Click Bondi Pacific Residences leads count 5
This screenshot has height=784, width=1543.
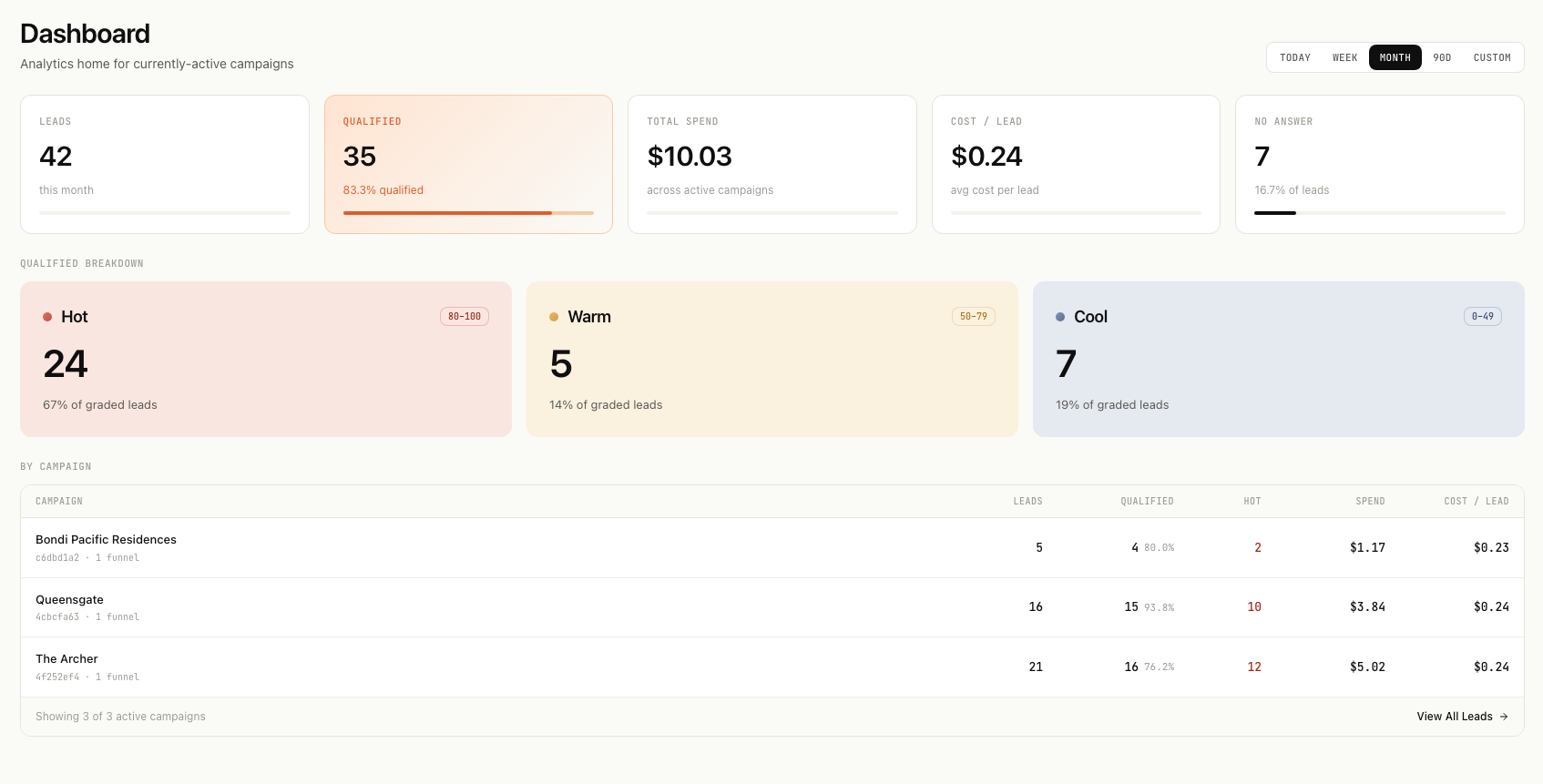(x=1039, y=548)
